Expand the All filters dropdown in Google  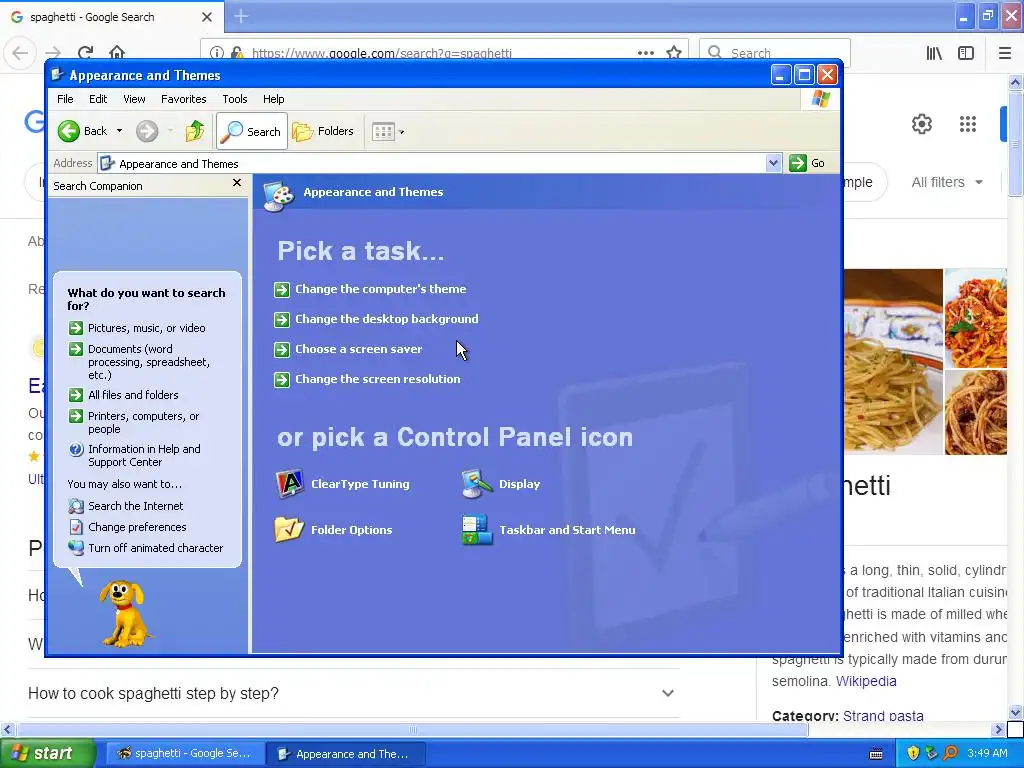click(x=947, y=182)
